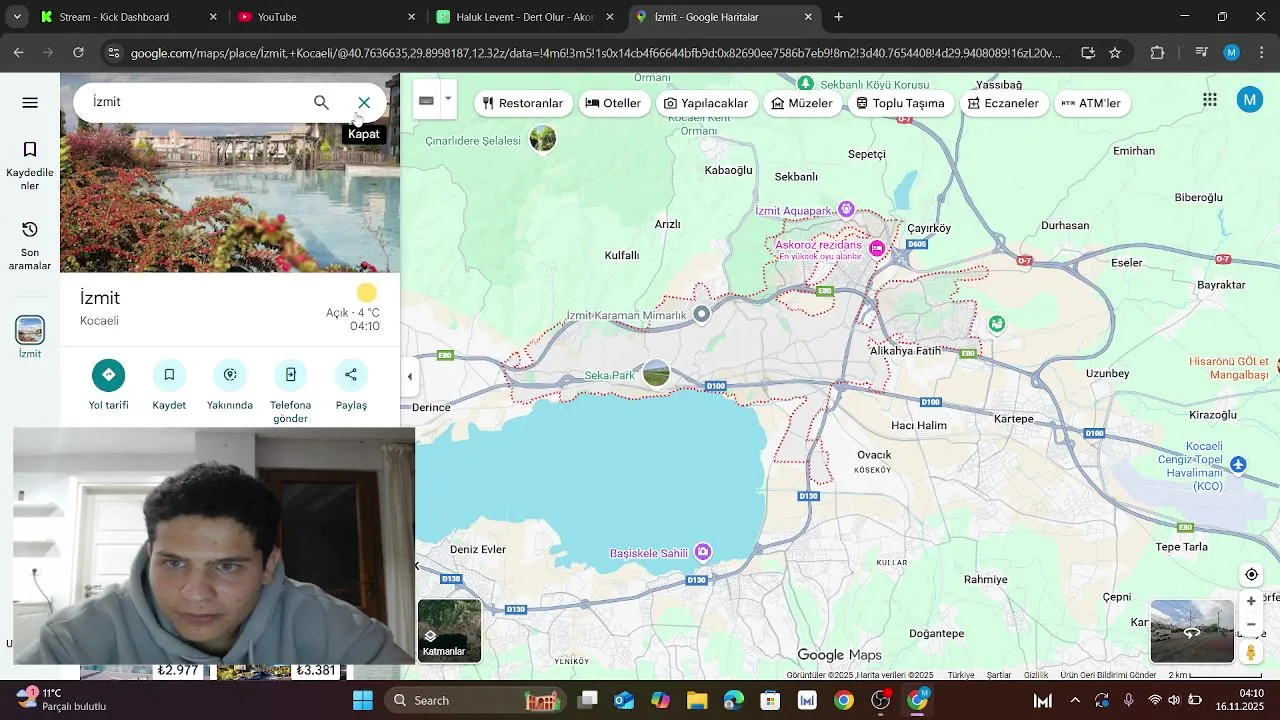
Task: Reload the current page
Action: pyautogui.click(x=78, y=53)
